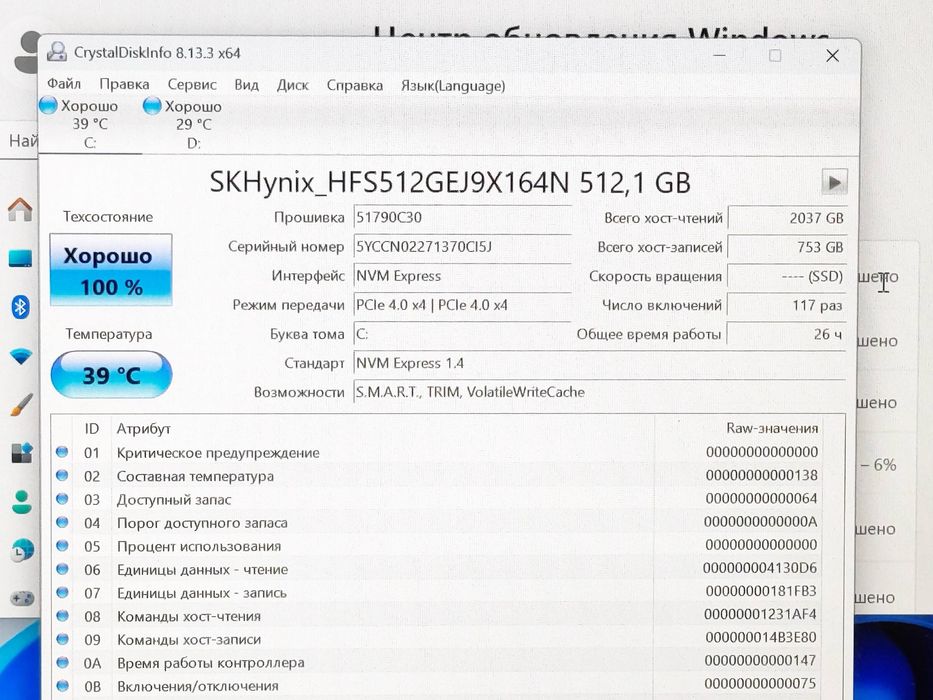Click the Возможности field with S.M.A.R.T., TRIM
The image size is (933, 700).
(x=600, y=392)
